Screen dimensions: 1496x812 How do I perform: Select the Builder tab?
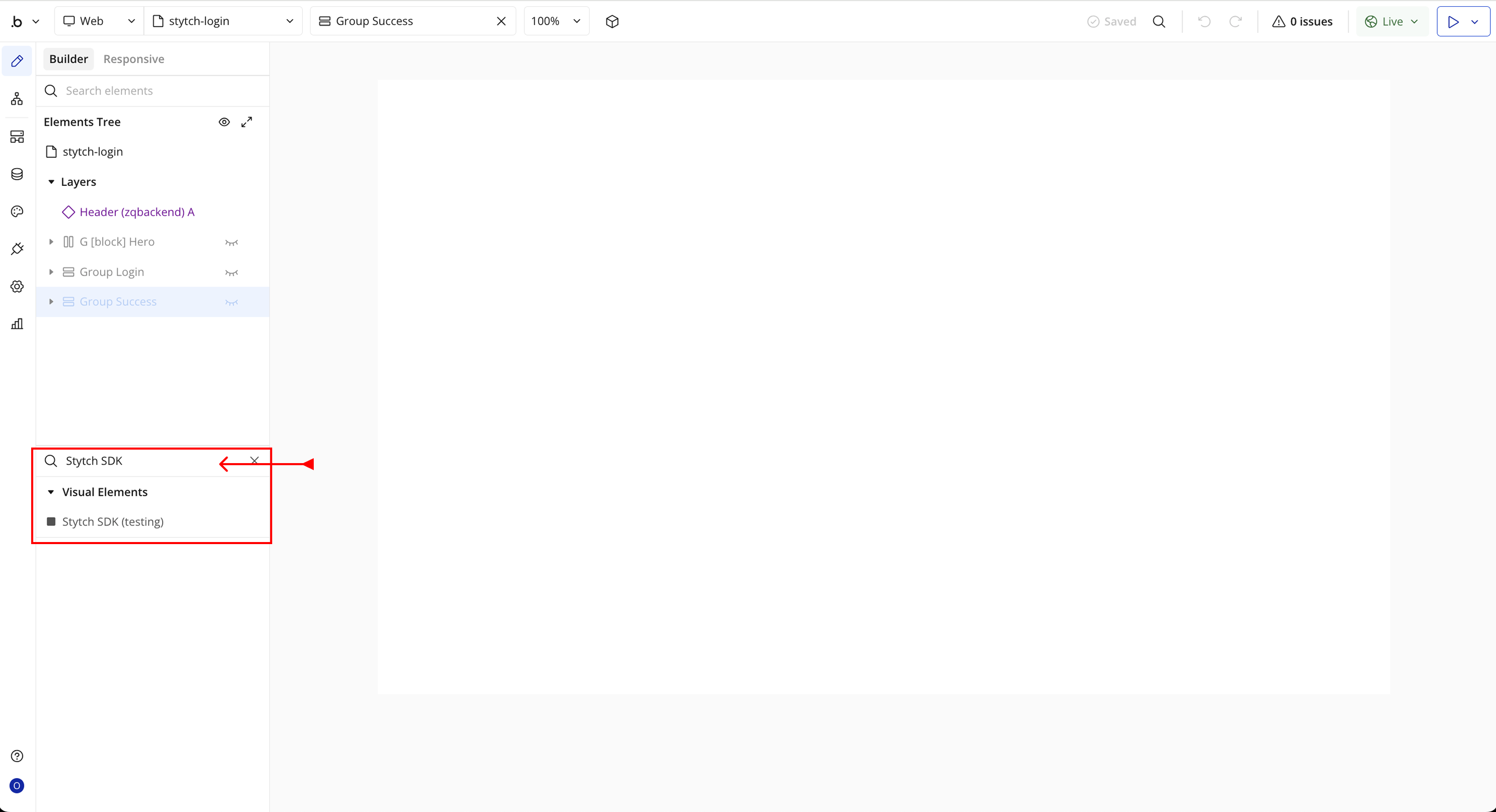pyautogui.click(x=69, y=59)
